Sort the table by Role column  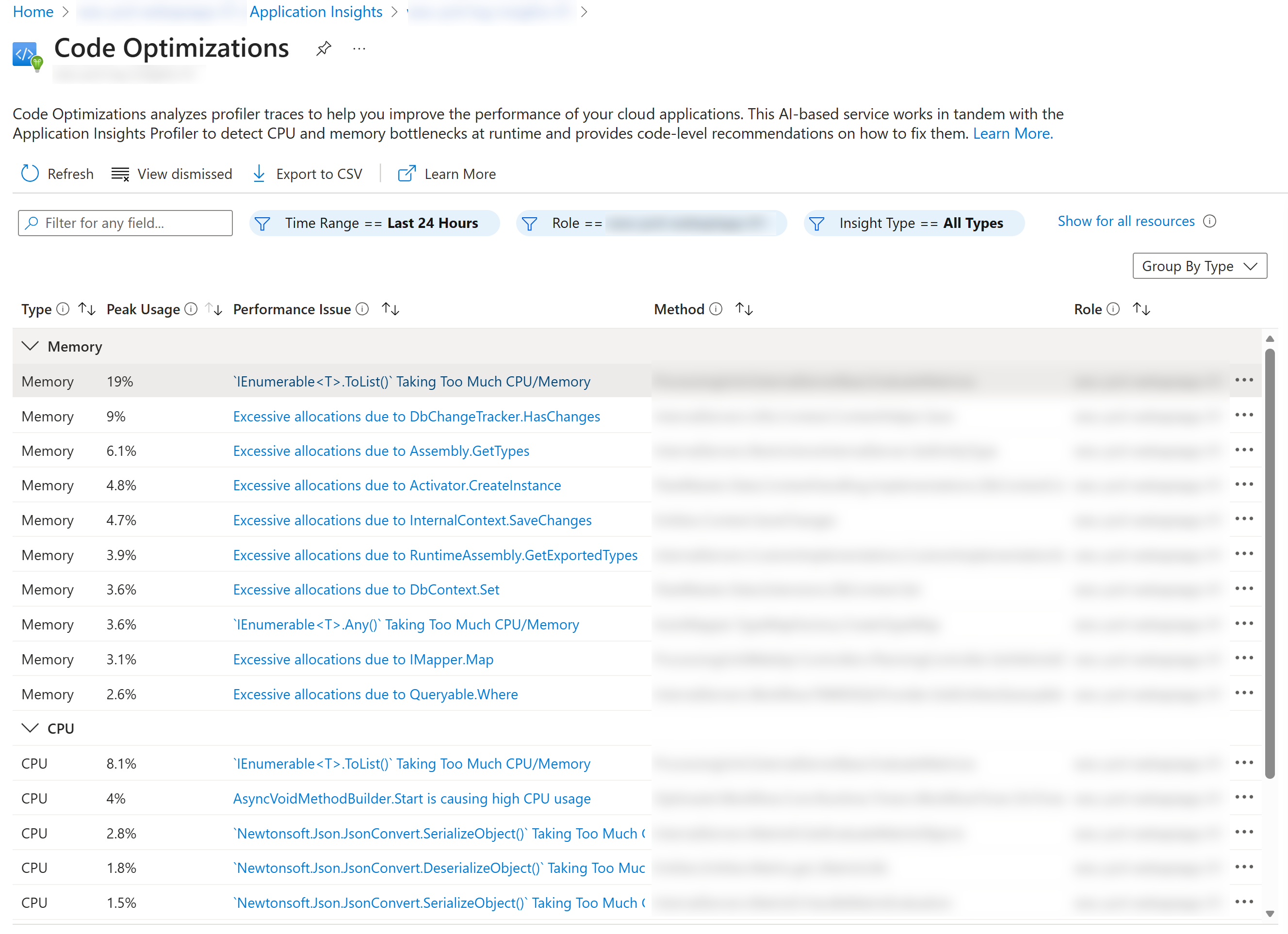pos(1141,309)
